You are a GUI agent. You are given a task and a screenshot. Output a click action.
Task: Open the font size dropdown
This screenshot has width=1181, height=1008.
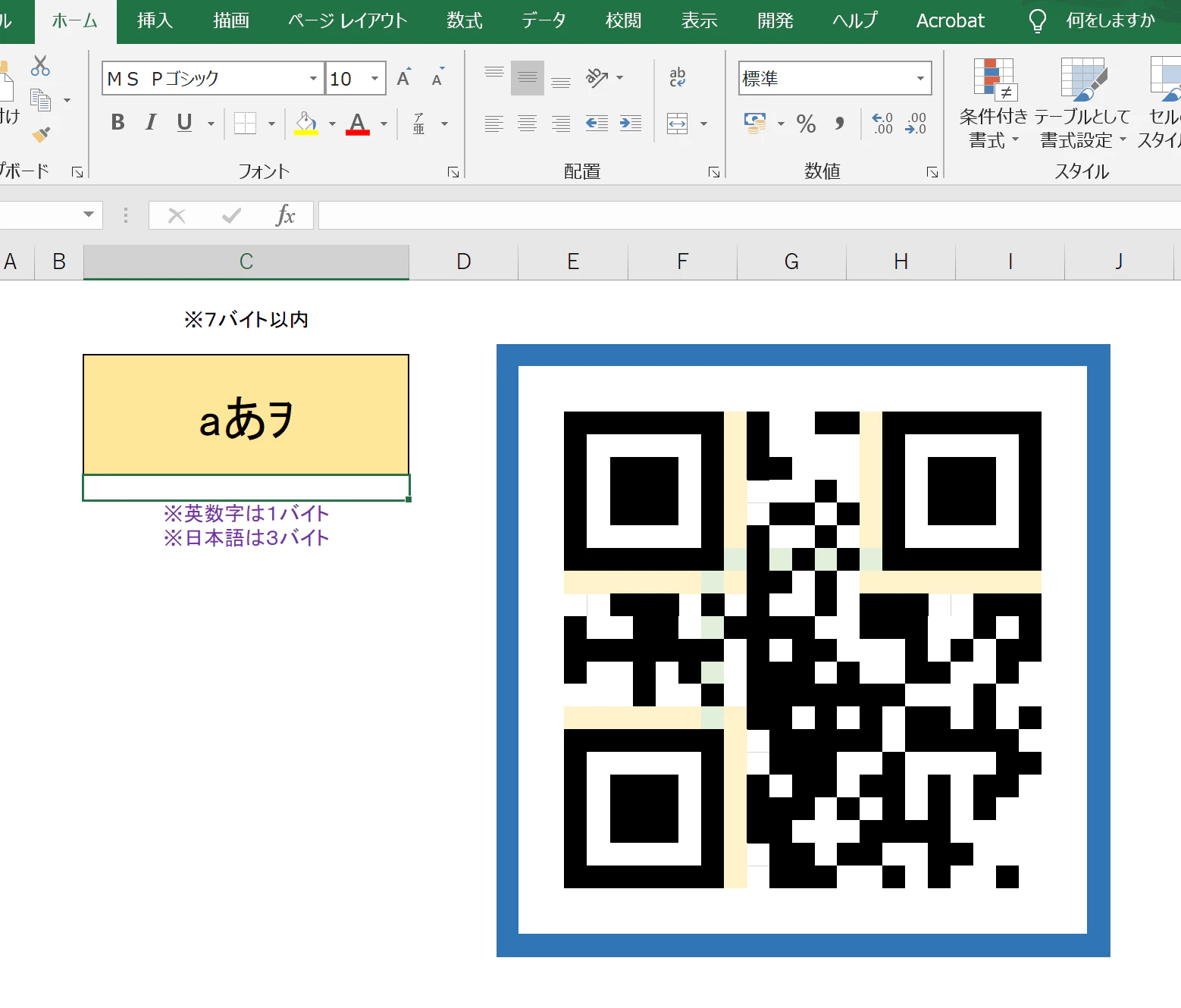pos(374,78)
